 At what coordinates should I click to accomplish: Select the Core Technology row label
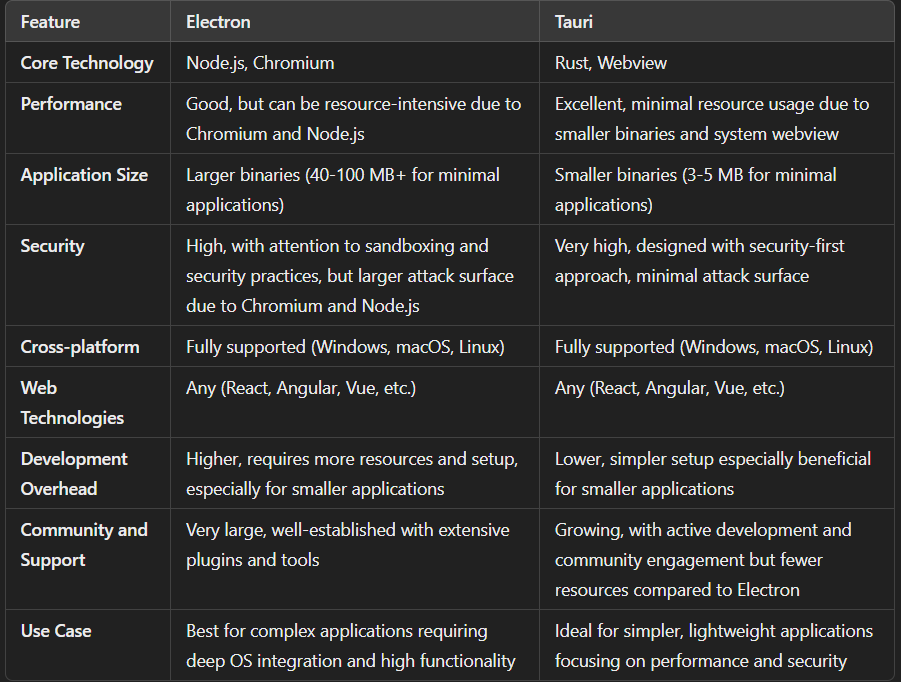point(87,62)
